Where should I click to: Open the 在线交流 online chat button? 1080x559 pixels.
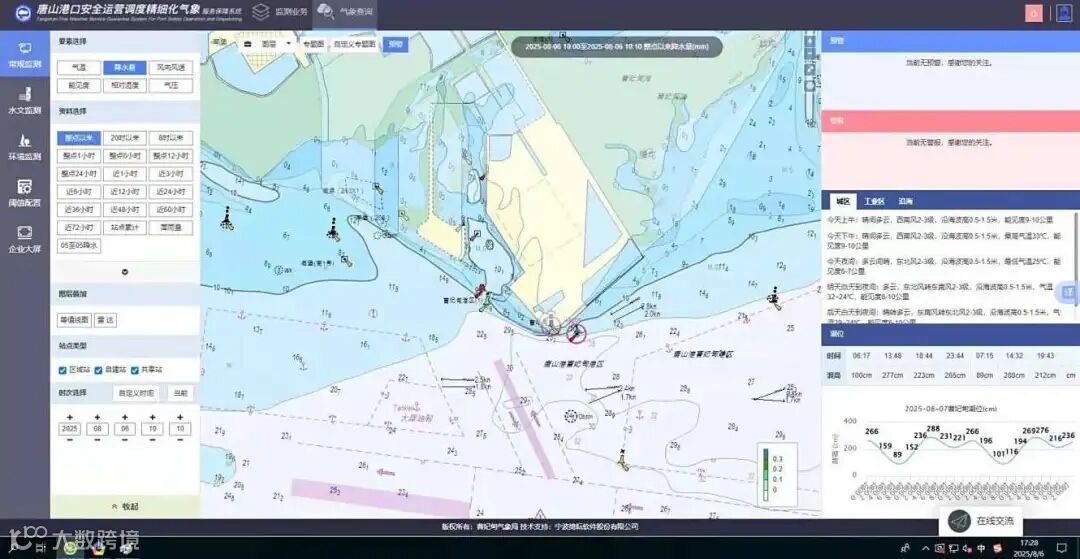tap(980, 521)
